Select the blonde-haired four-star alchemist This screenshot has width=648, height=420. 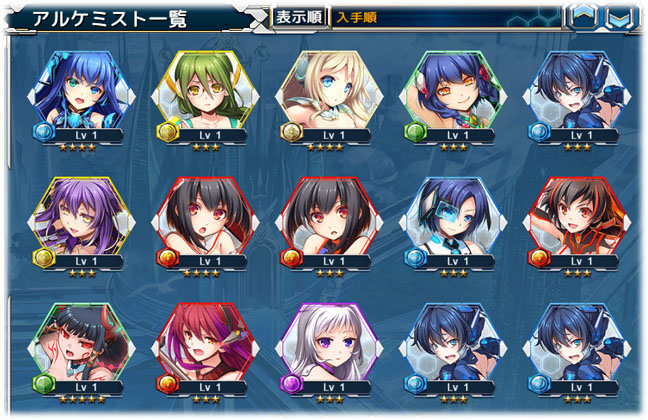[329, 91]
